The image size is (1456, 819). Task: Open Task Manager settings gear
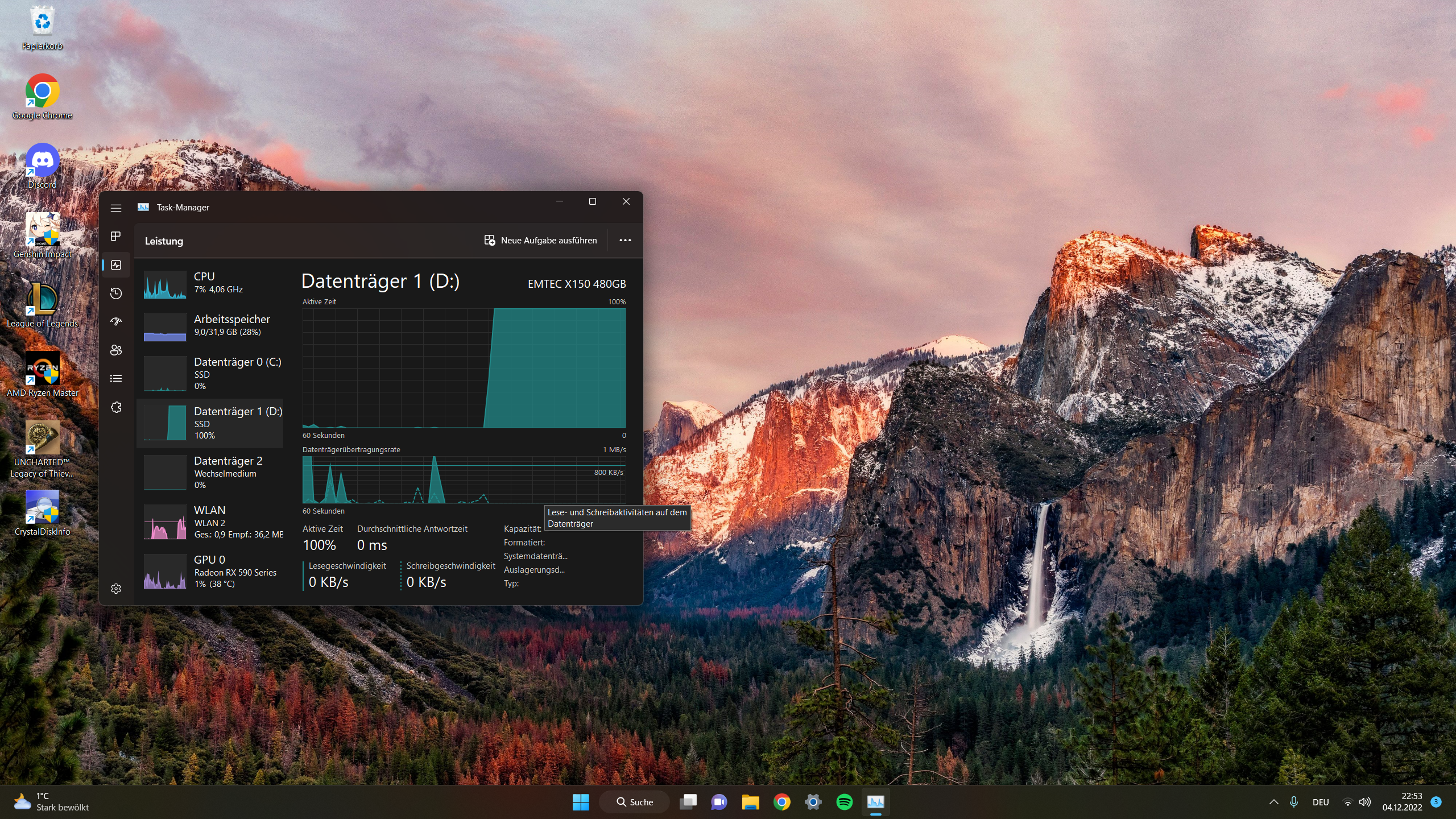coord(116,589)
